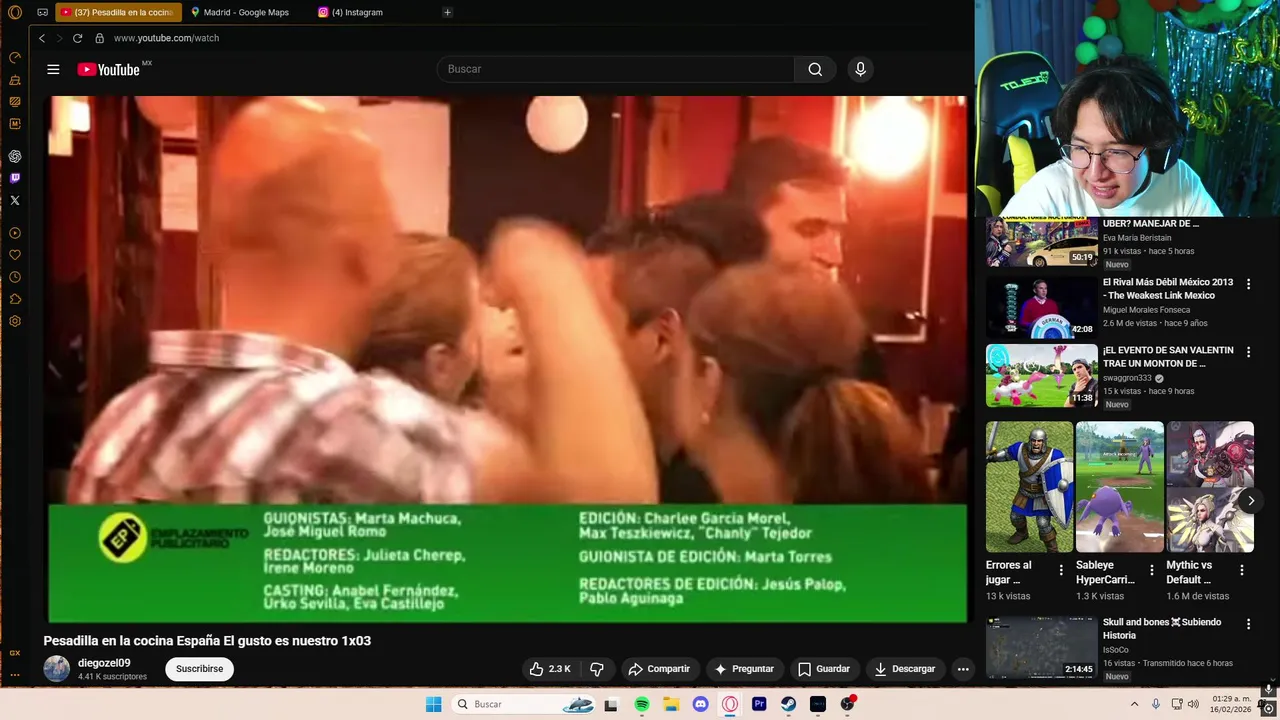Start voice search with microphone icon
The width and height of the screenshot is (1280, 720).
(x=860, y=69)
